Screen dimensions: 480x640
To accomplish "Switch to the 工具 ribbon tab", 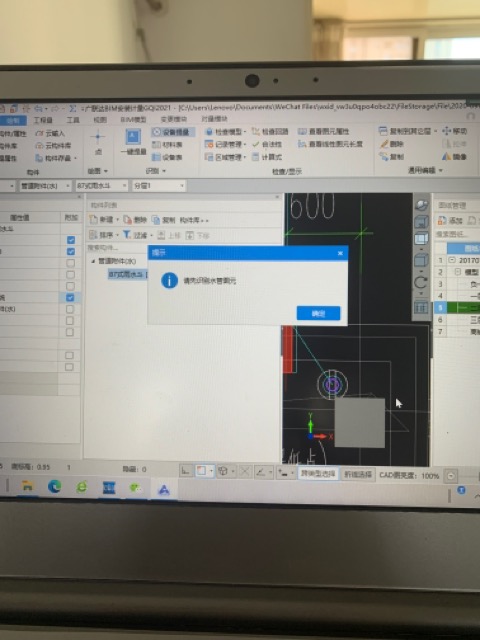I will [x=73, y=120].
